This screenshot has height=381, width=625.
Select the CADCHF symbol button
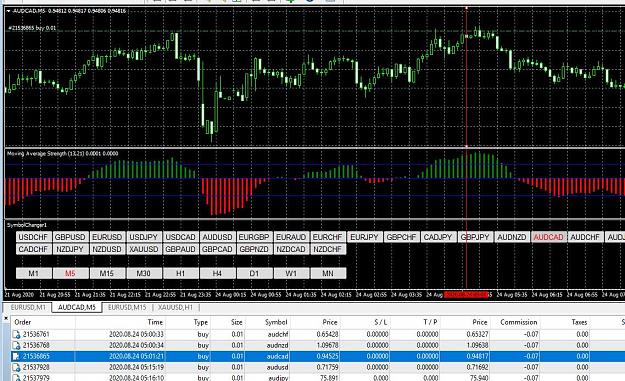[x=33, y=249]
